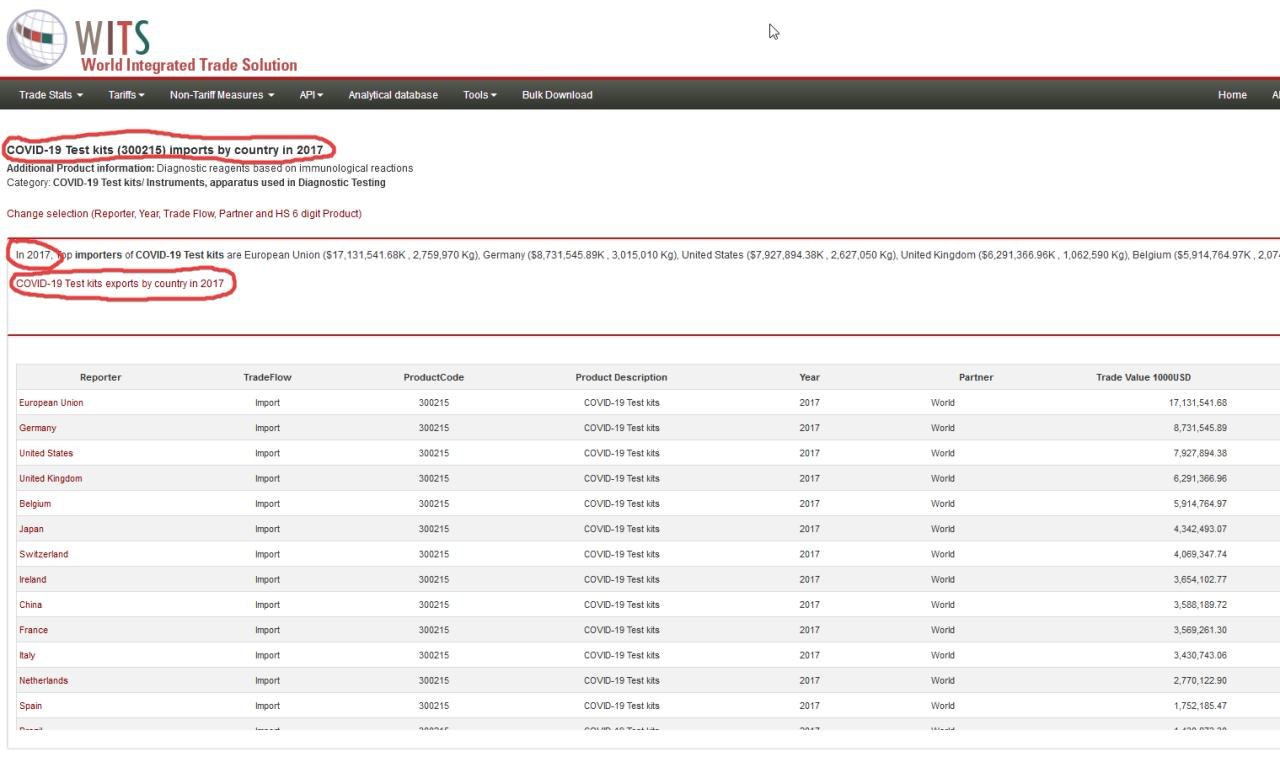
Task: Go to Analytical database
Action: [x=393, y=95]
